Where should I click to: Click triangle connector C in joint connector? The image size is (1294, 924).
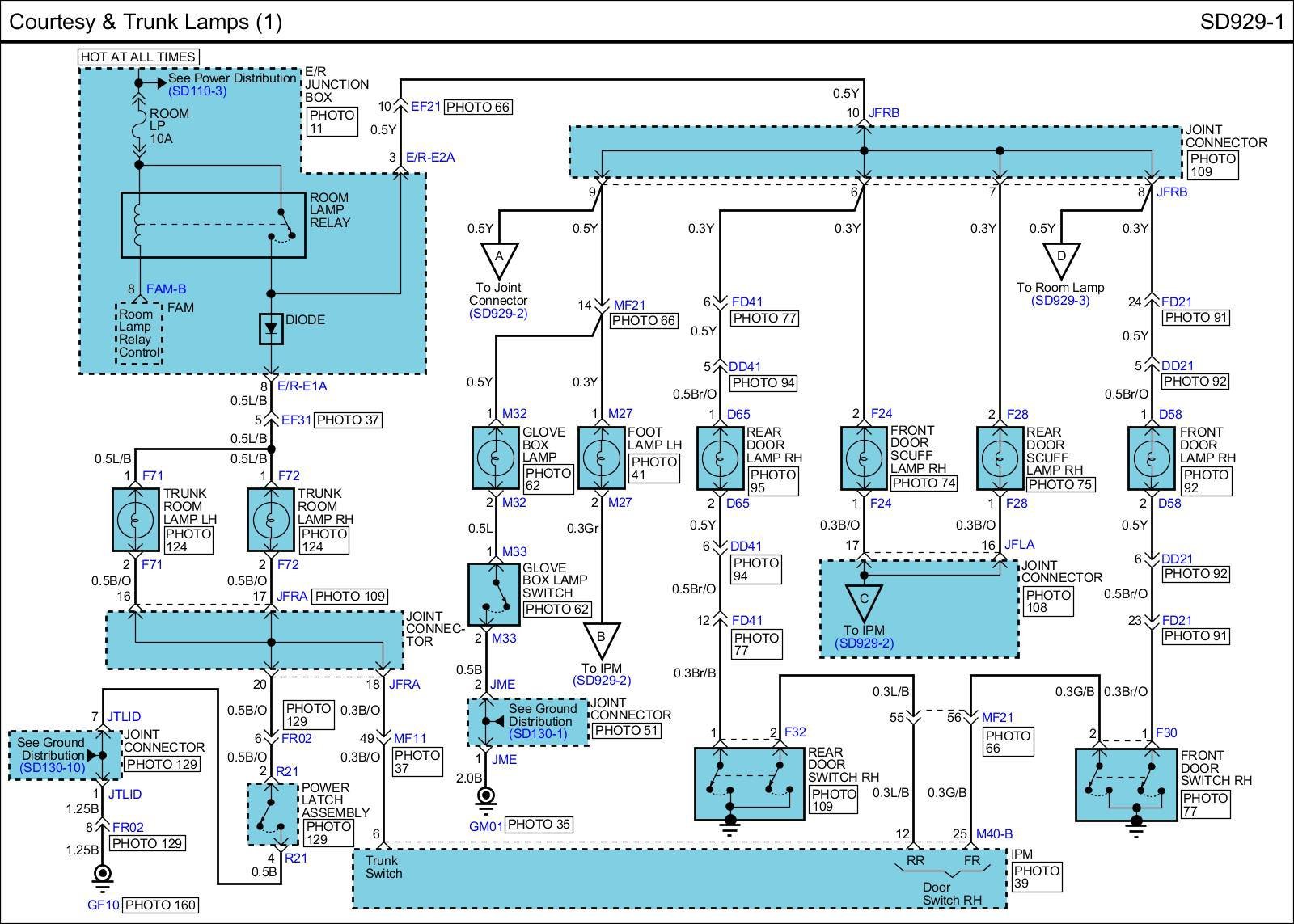[864, 604]
